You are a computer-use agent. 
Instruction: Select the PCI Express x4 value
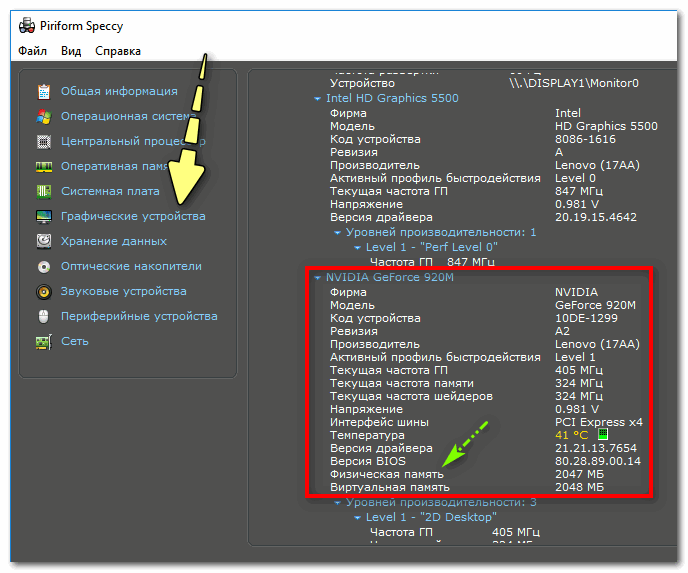coord(599,423)
